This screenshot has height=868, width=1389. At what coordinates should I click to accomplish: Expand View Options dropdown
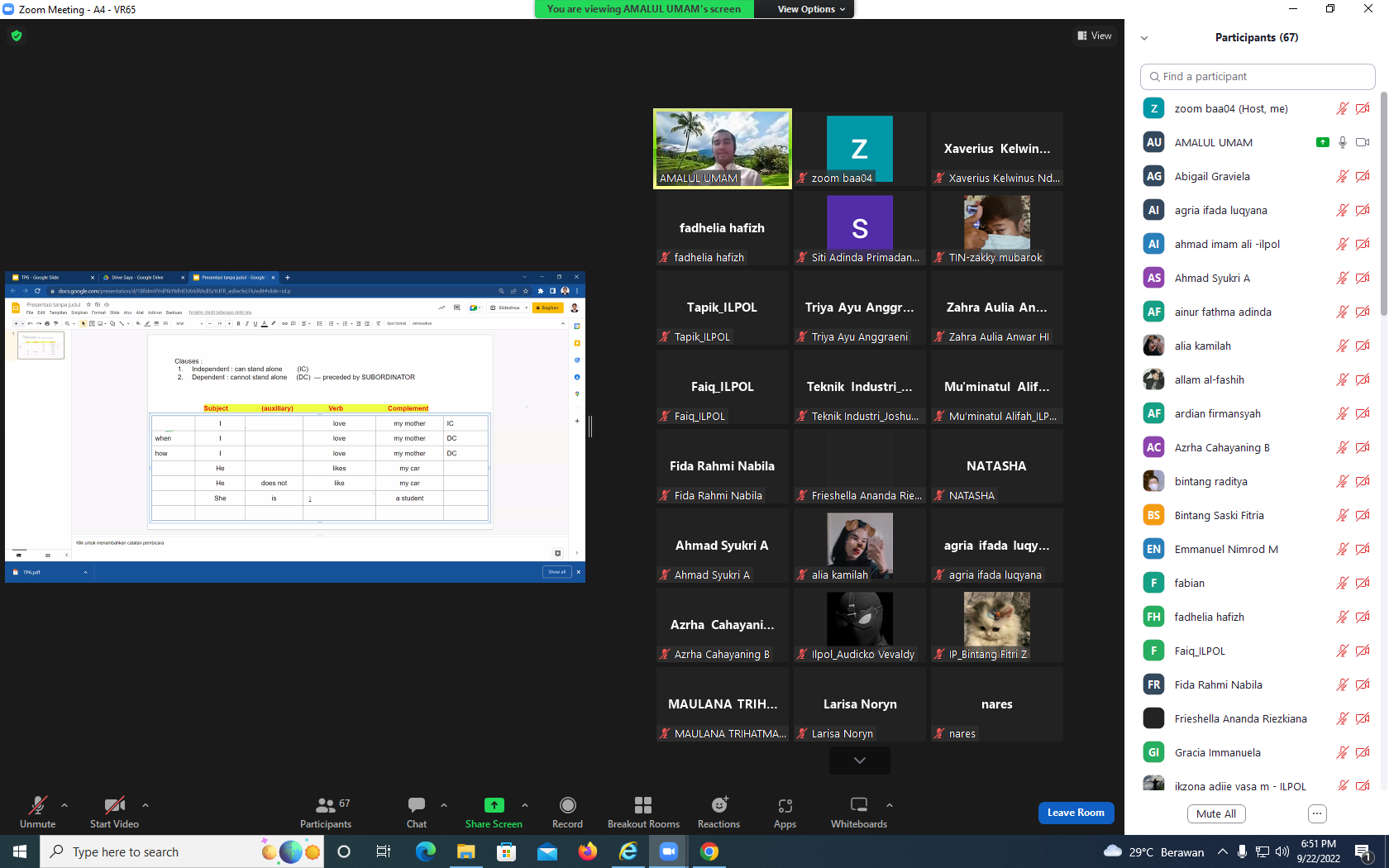click(811, 9)
